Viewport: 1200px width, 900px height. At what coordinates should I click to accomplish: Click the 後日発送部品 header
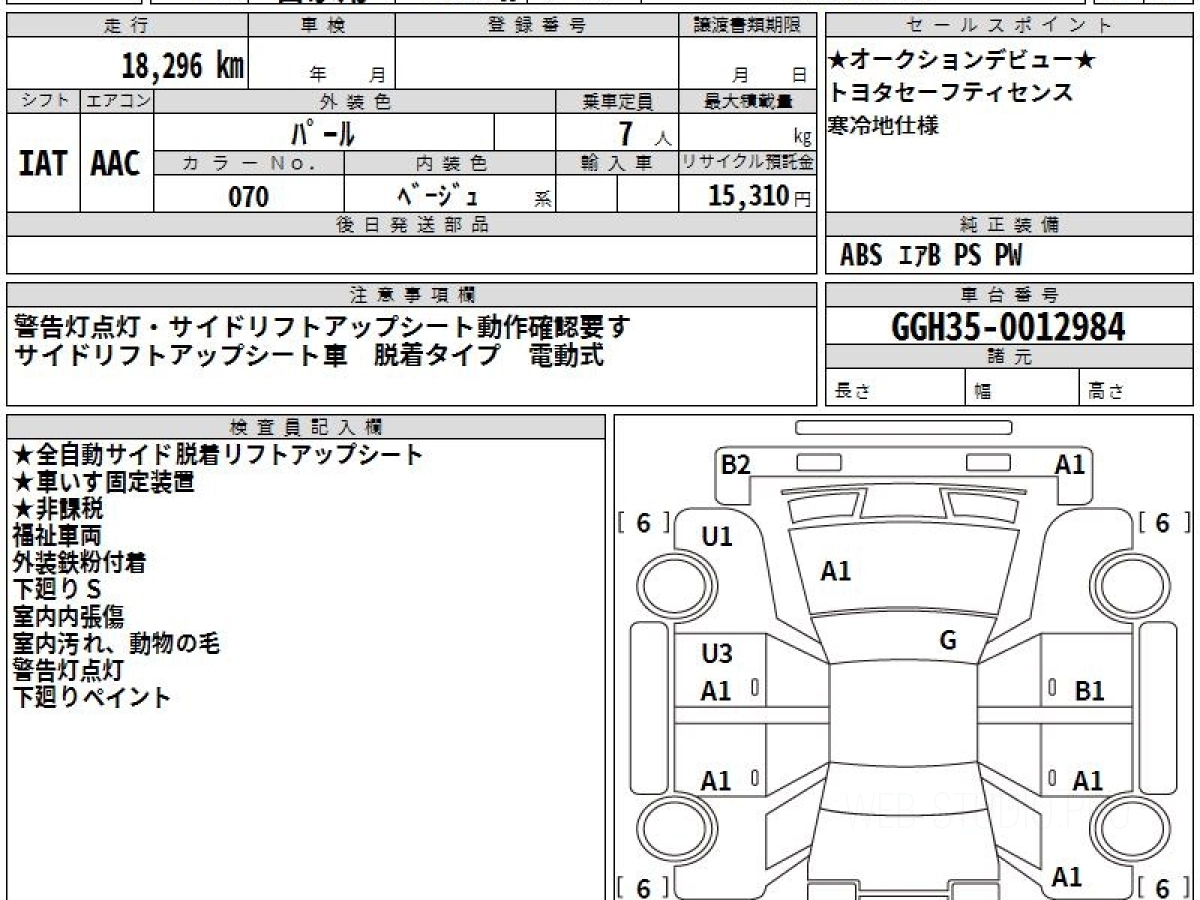tap(411, 224)
